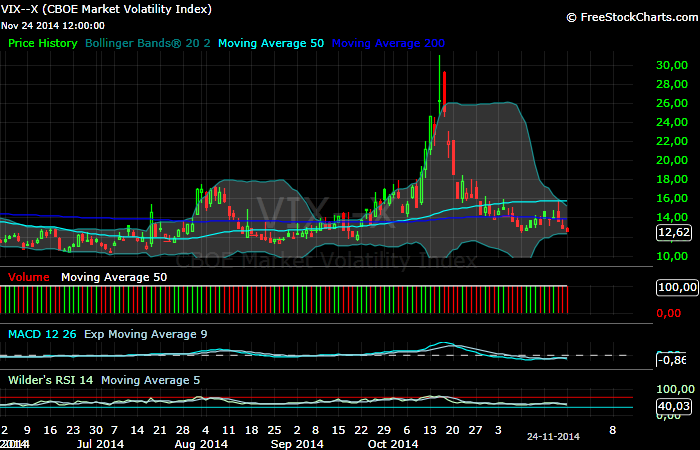The width and height of the screenshot is (700, 450).
Task: Click the Nov 24 2014 12:00:00 timestamp
Action: (53, 26)
